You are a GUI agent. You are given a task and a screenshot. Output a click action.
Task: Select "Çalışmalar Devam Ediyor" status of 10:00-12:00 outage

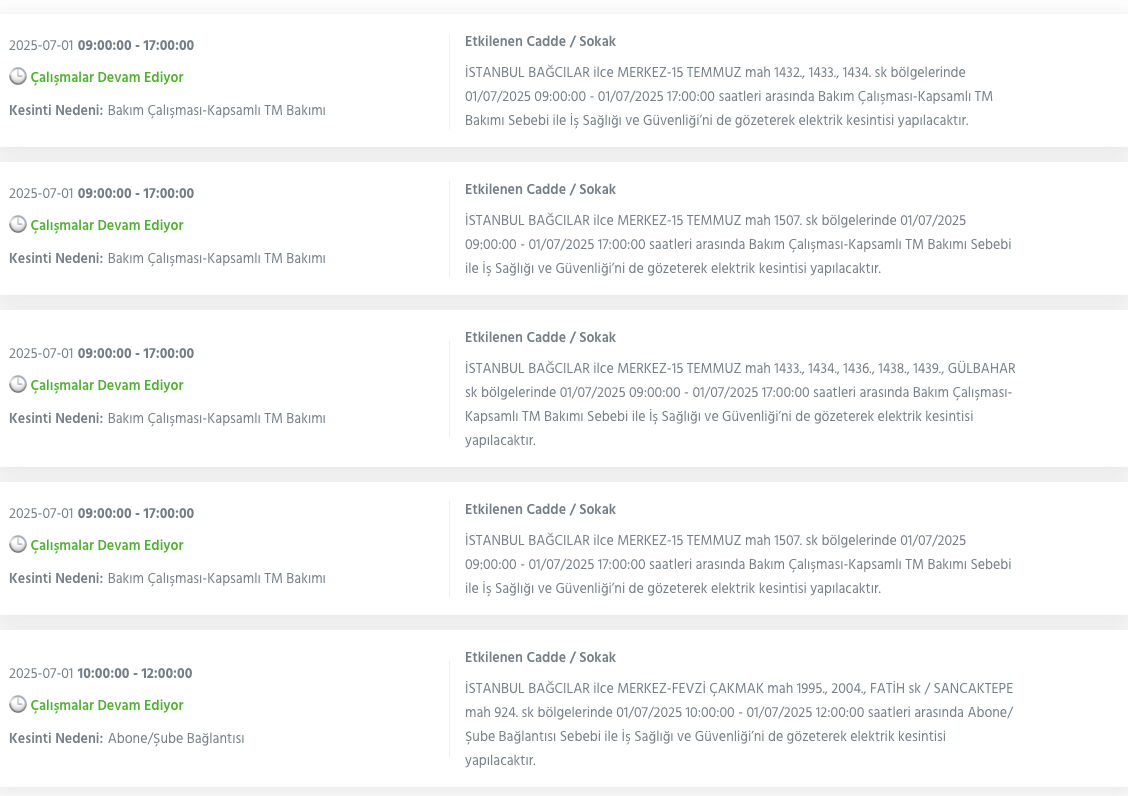(107, 705)
